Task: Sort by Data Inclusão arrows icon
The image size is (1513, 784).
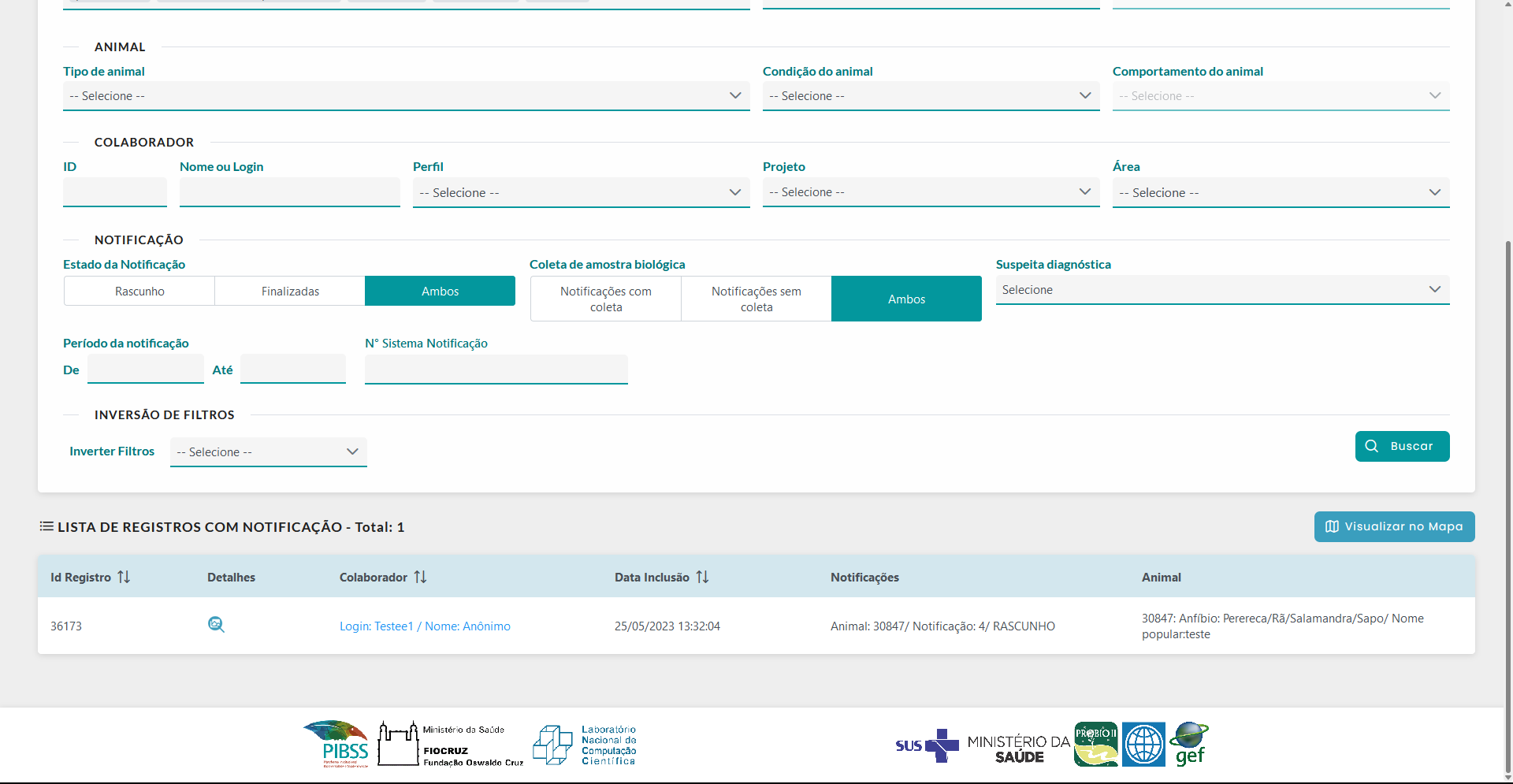Action: (x=702, y=578)
